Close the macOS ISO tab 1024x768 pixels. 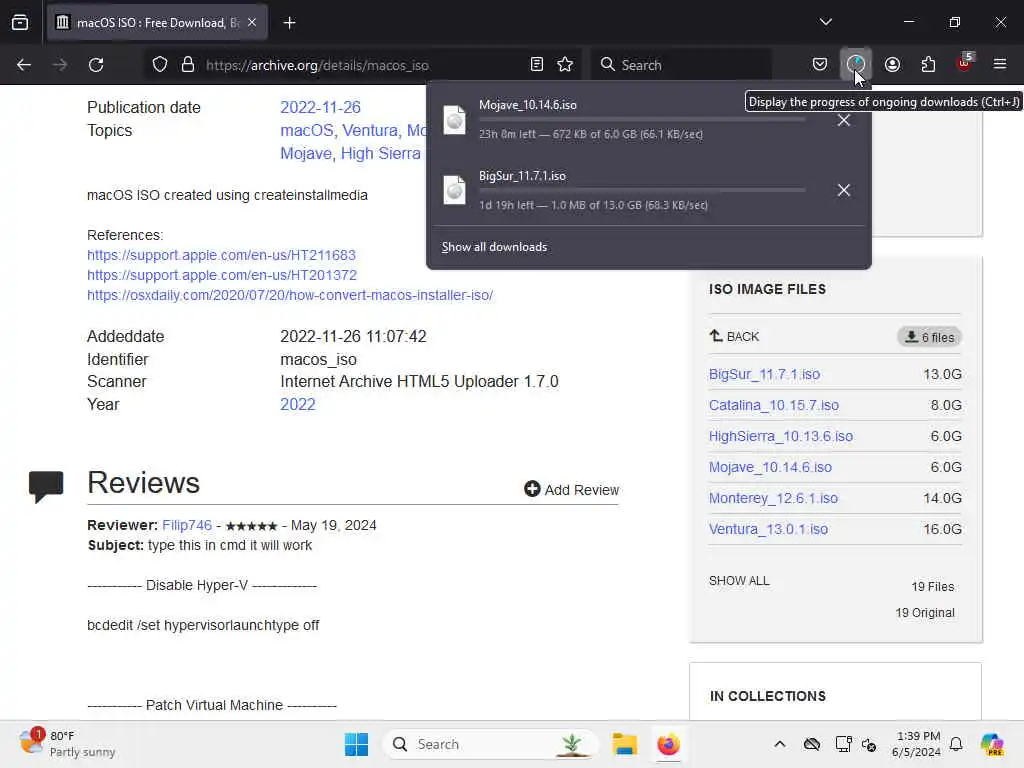tap(252, 23)
